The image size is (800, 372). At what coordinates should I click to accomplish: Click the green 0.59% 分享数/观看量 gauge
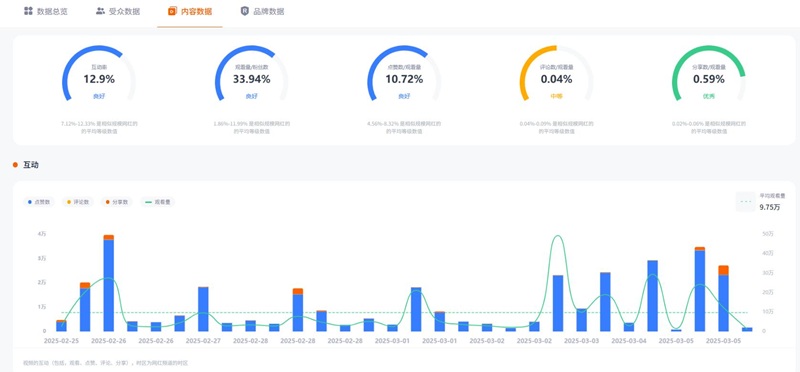click(x=709, y=74)
